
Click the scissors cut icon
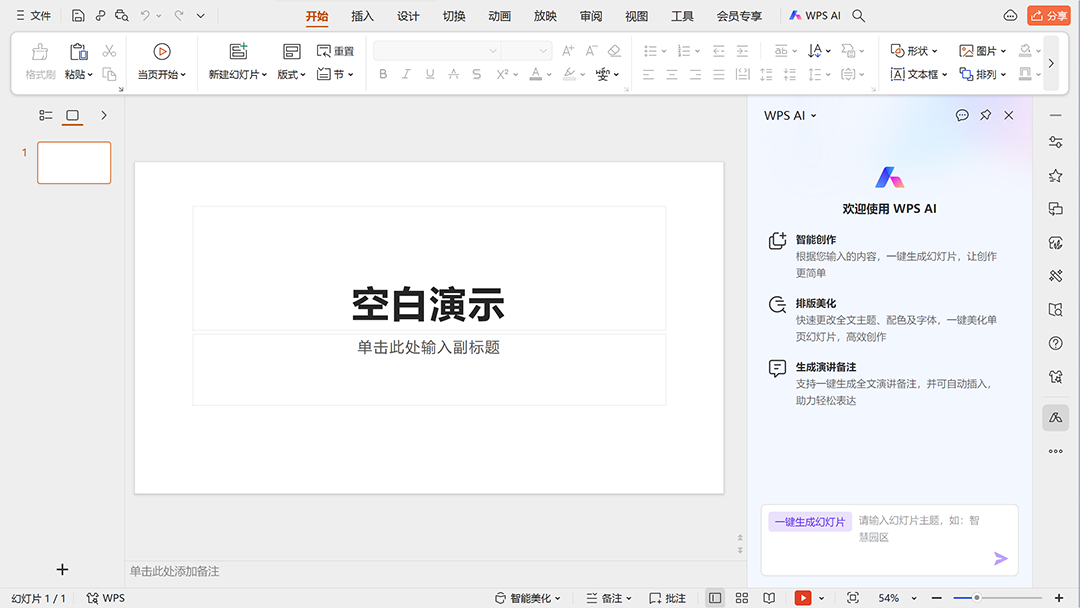pyautogui.click(x=109, y=51)
